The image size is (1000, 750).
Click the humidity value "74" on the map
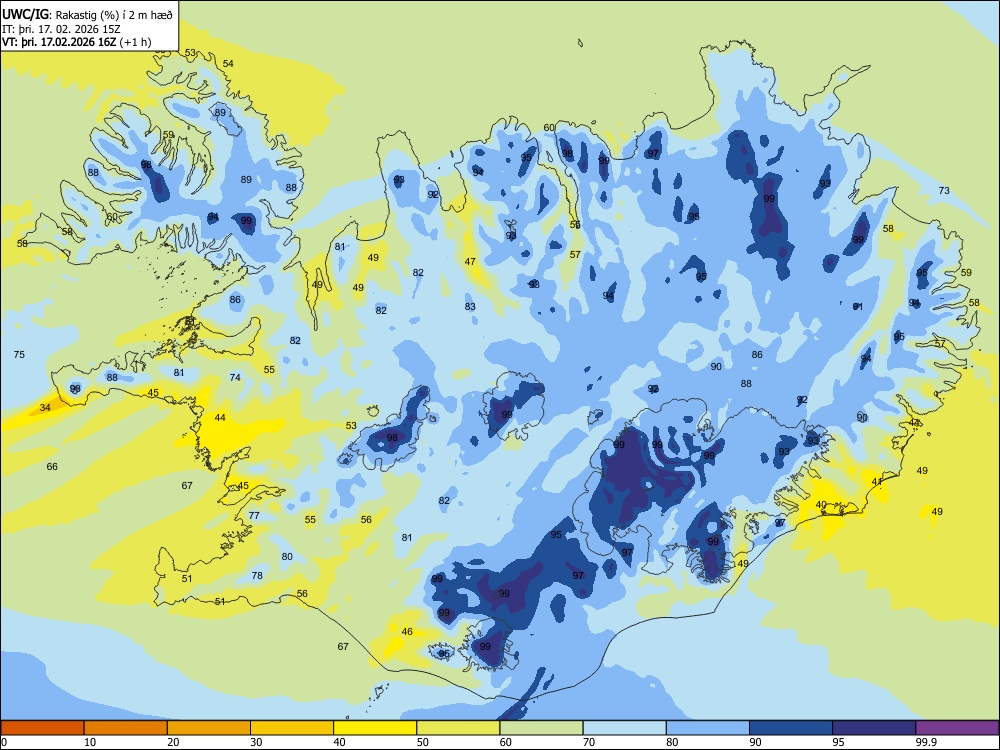[x=235, y=378]
